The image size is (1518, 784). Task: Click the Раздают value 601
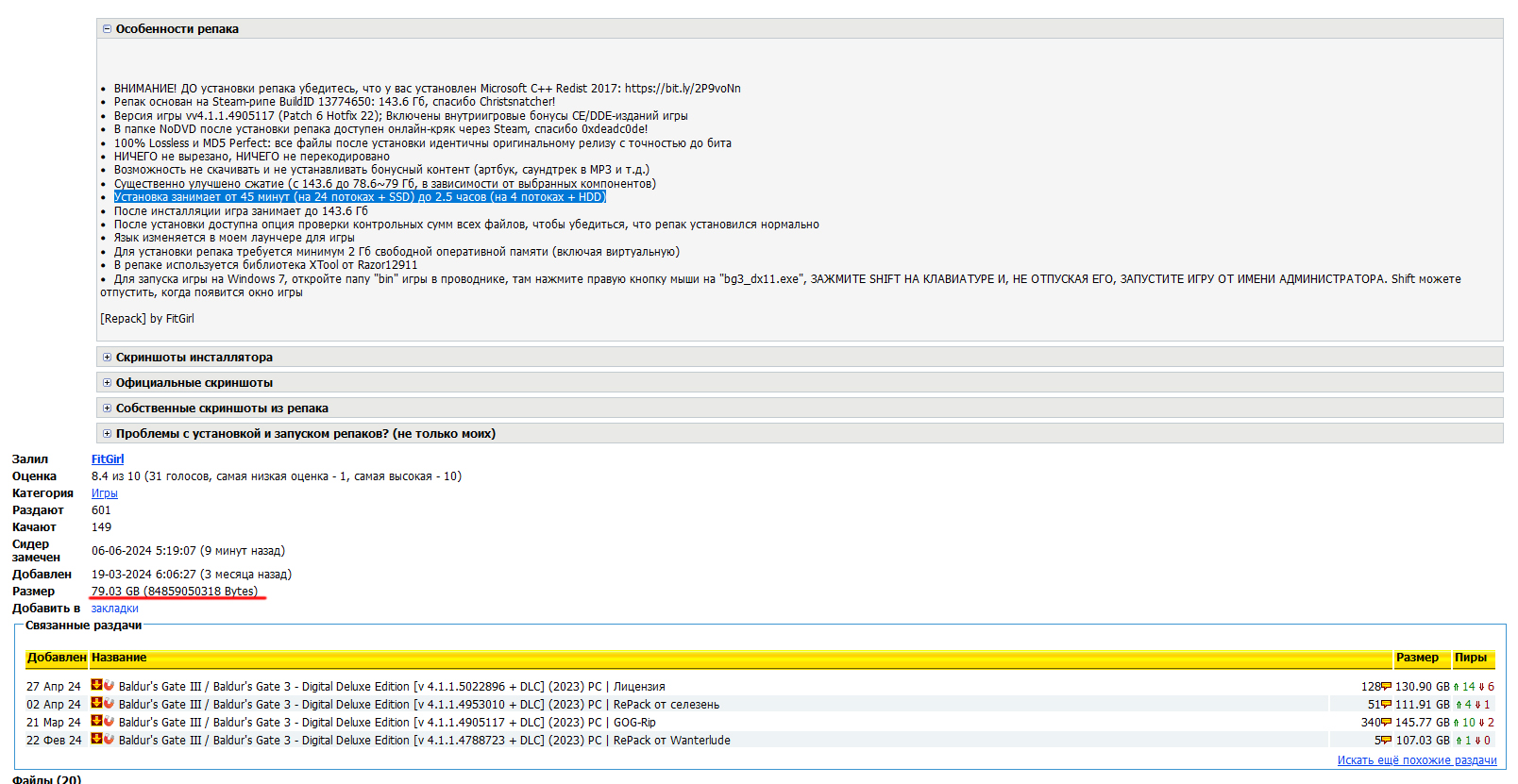click(101, 510)
